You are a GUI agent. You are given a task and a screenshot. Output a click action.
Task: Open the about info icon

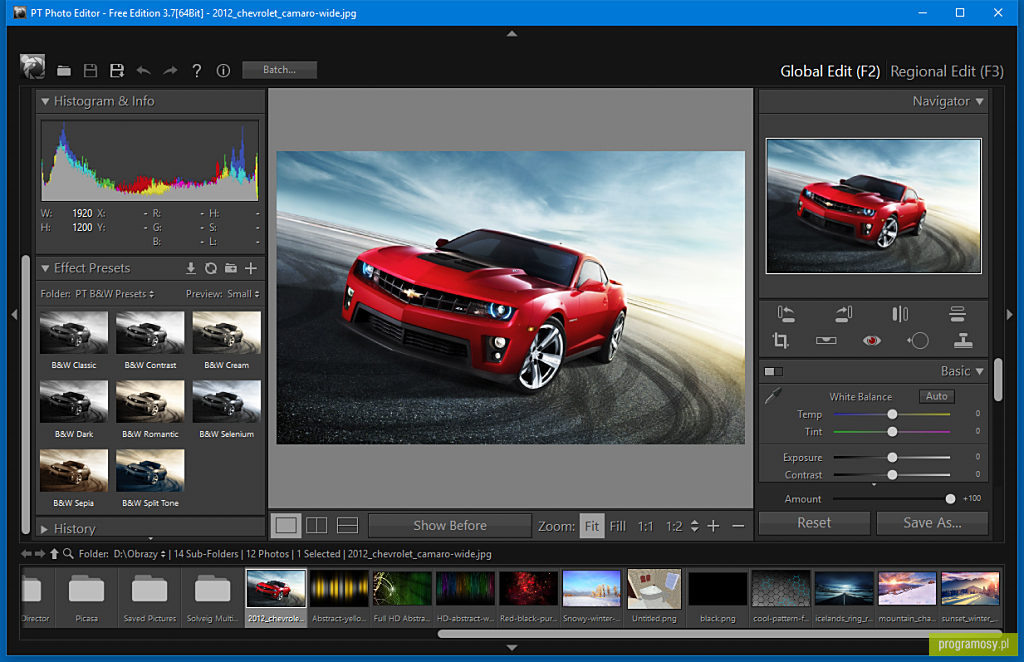click(x=223, y=71)
